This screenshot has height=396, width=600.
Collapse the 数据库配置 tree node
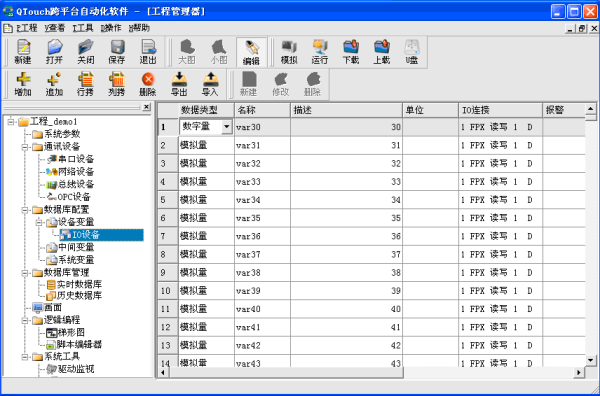pos(25,210)
